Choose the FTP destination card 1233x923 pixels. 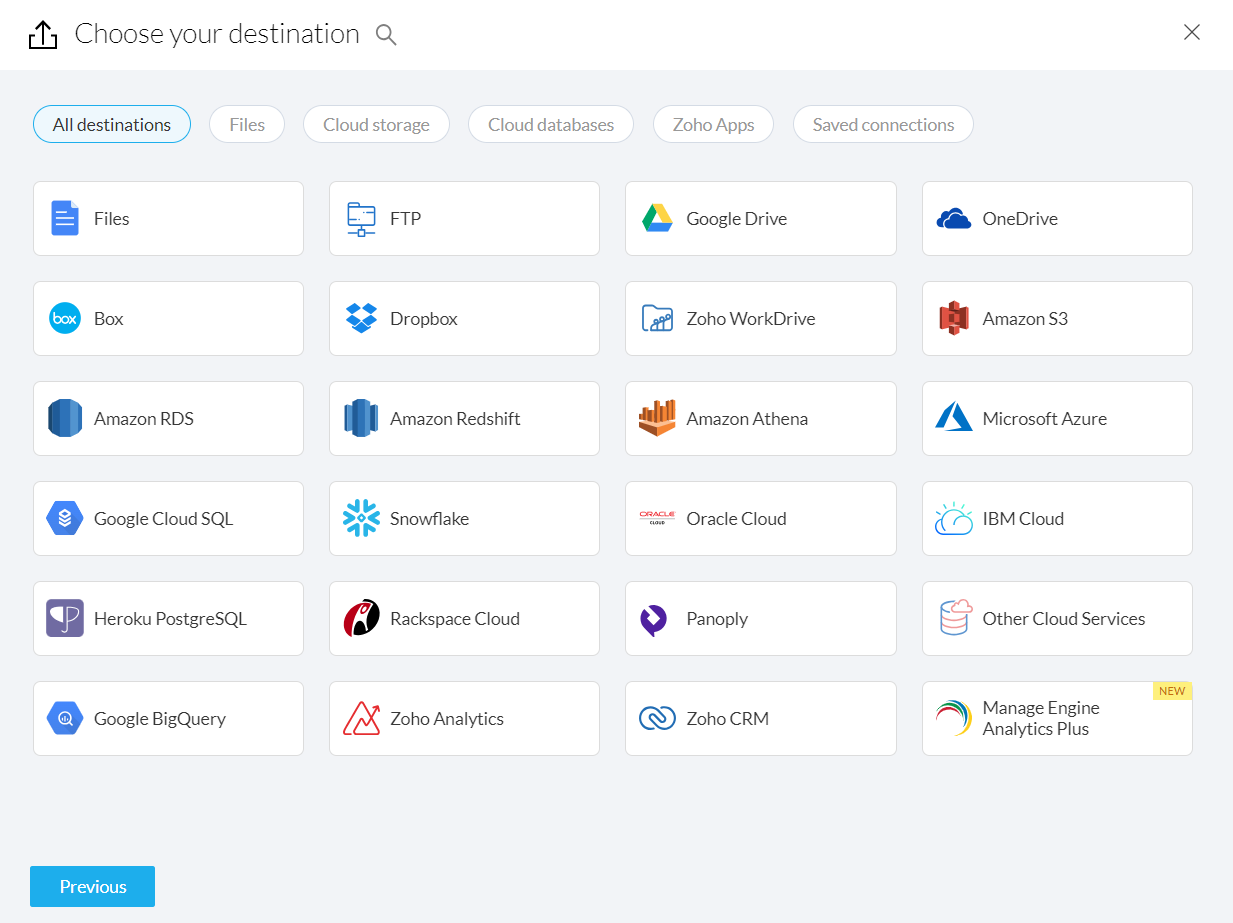pos(464,218)
